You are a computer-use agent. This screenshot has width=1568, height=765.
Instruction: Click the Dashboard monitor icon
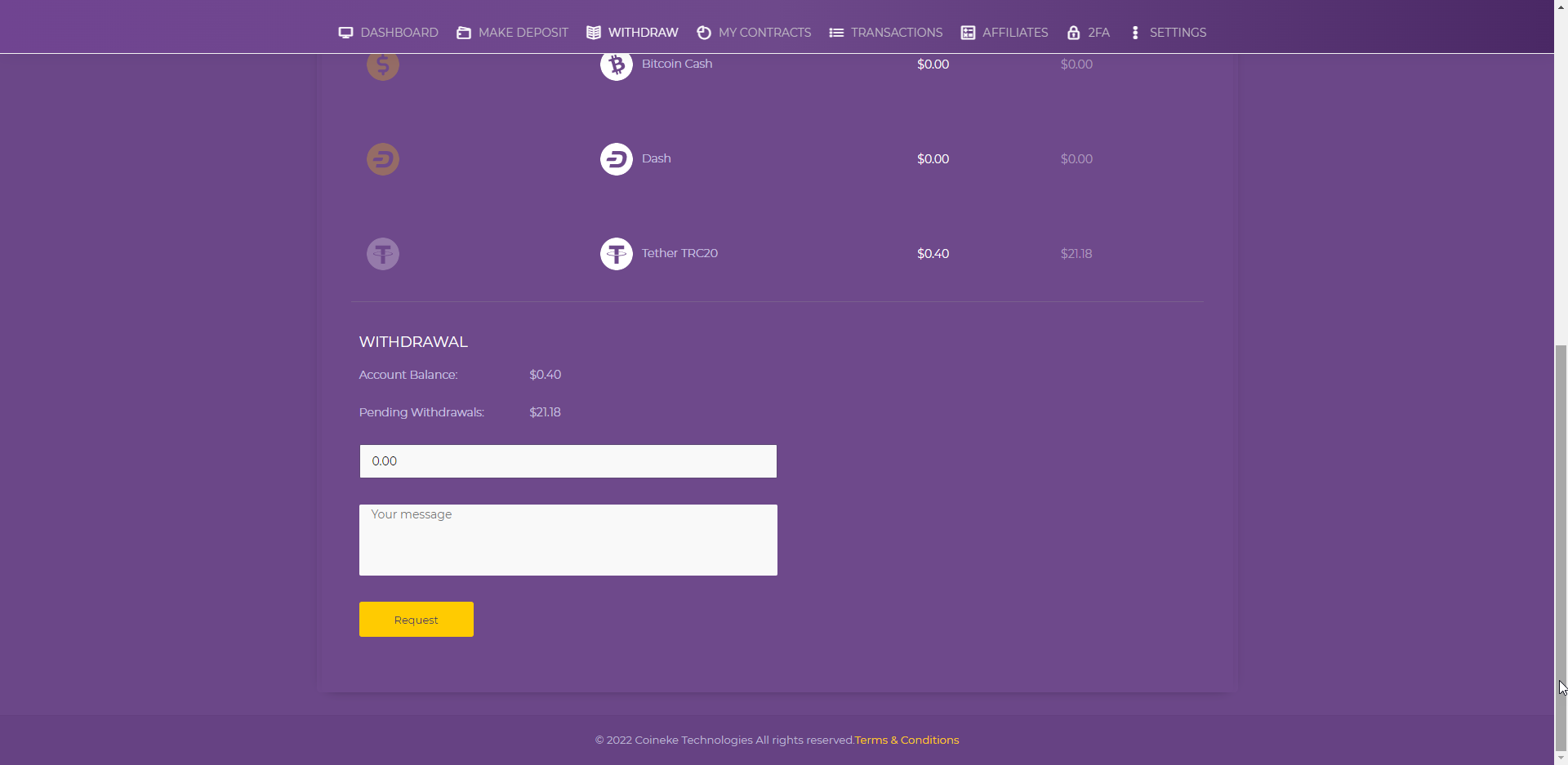(345, 33)
